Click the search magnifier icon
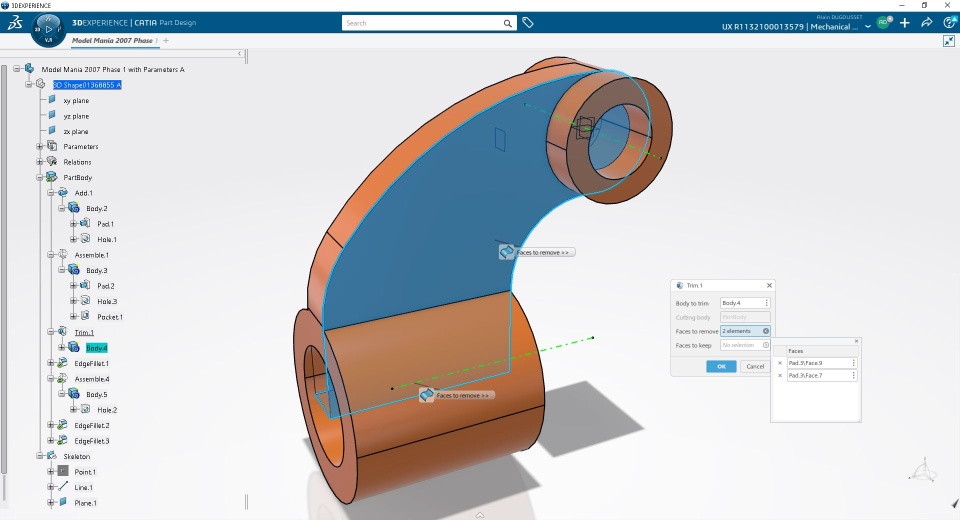The width and height of the screenshot is (960, 520). tap(508, 23)
